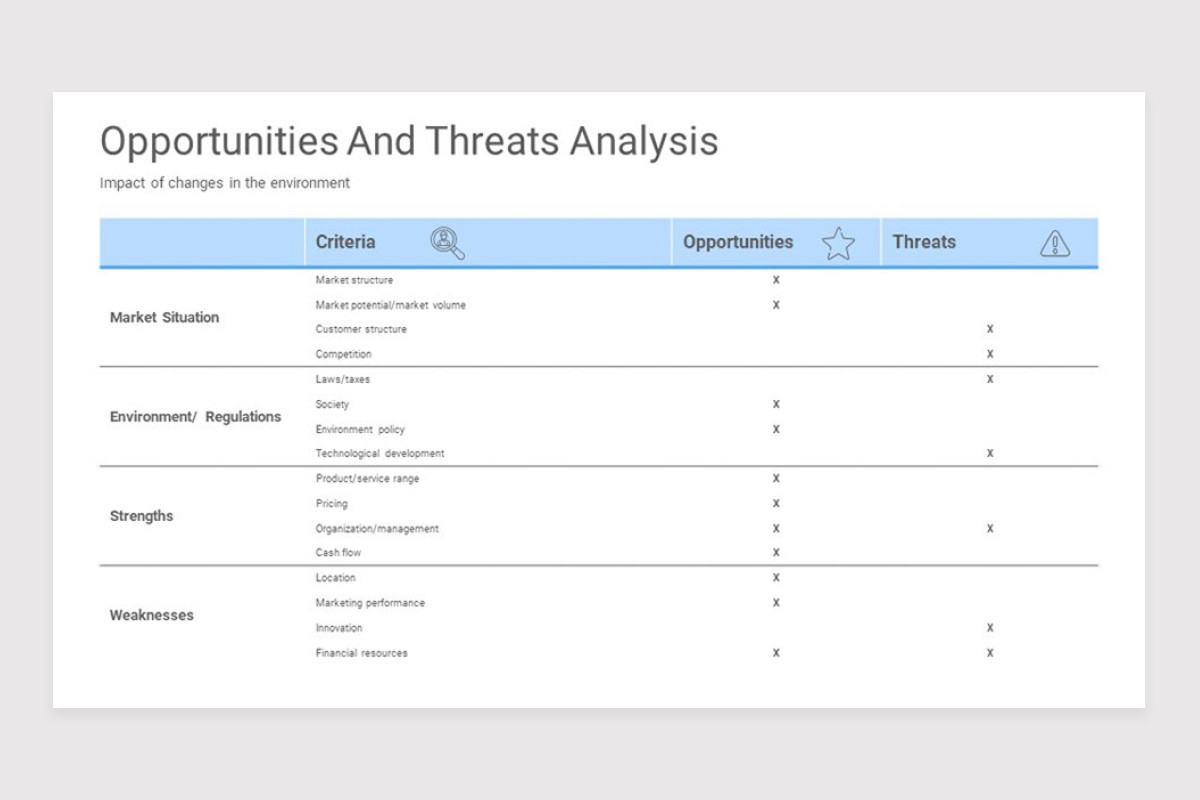Select the 'Environment/ Regulations' row label

(x=195, y=417)
